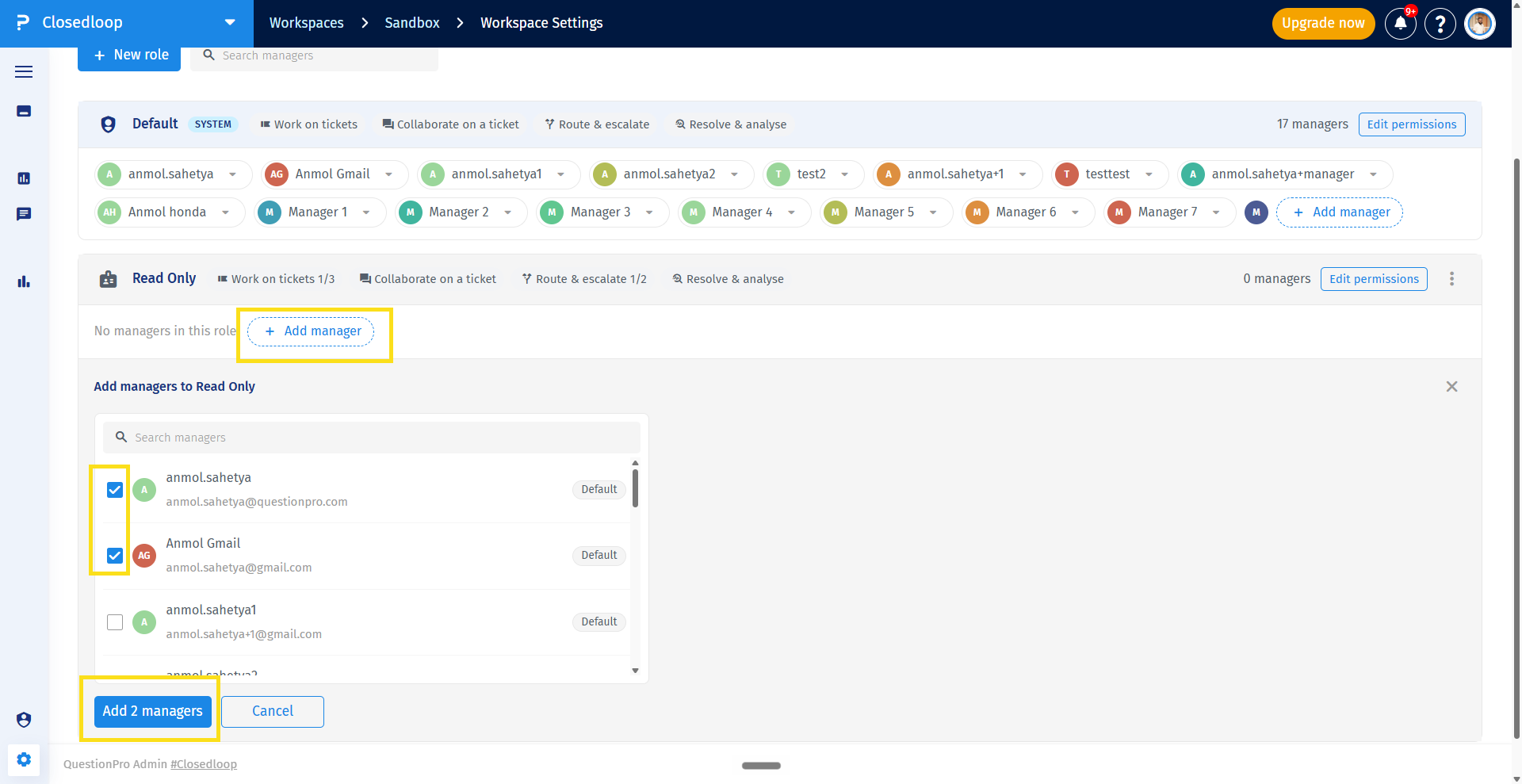Click the Upgrade now button
1522x784 pixels.
pyautogui.click(x=1324, y=23)
